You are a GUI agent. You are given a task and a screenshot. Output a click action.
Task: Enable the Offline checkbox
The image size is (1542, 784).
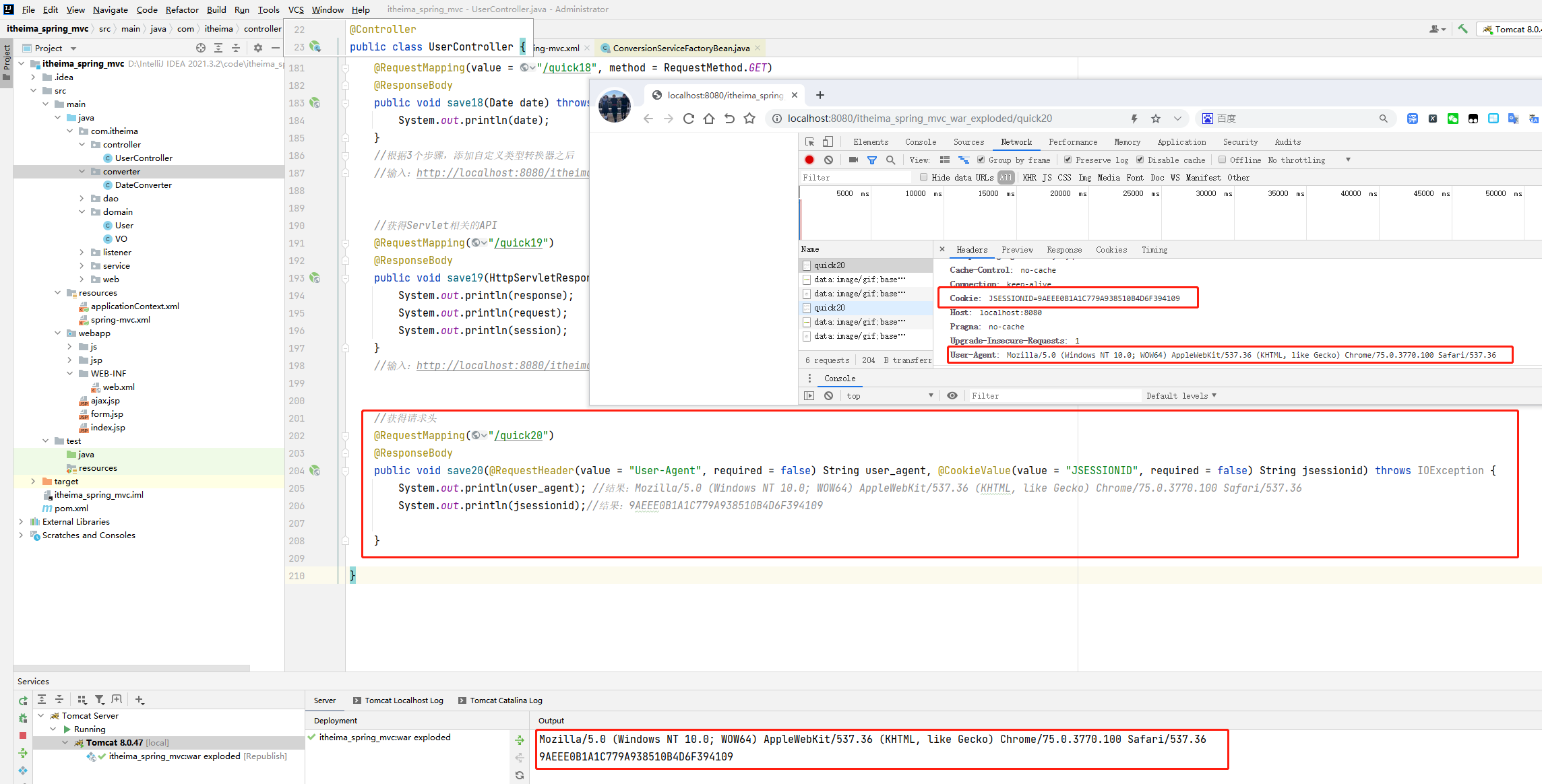pos(1223,160)
